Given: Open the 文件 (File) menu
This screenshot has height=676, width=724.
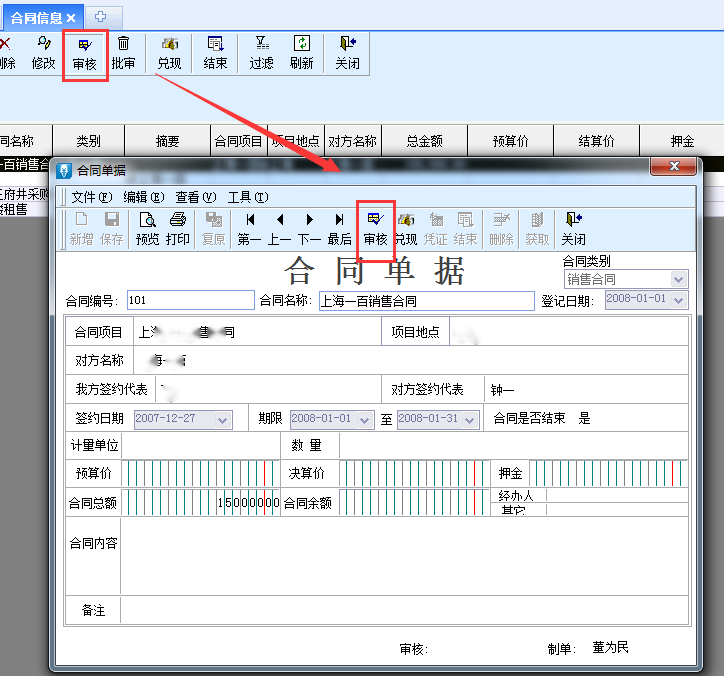Looking at the screenshot, I should click(91, 197).
